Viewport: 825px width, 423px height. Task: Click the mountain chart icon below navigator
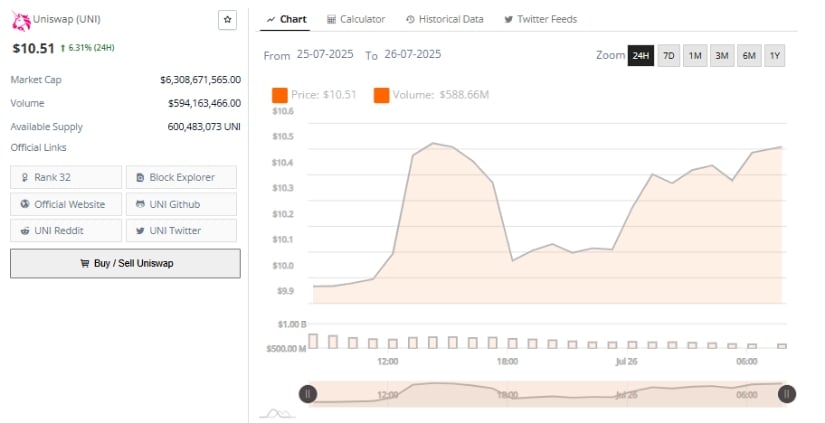[278, 414]
